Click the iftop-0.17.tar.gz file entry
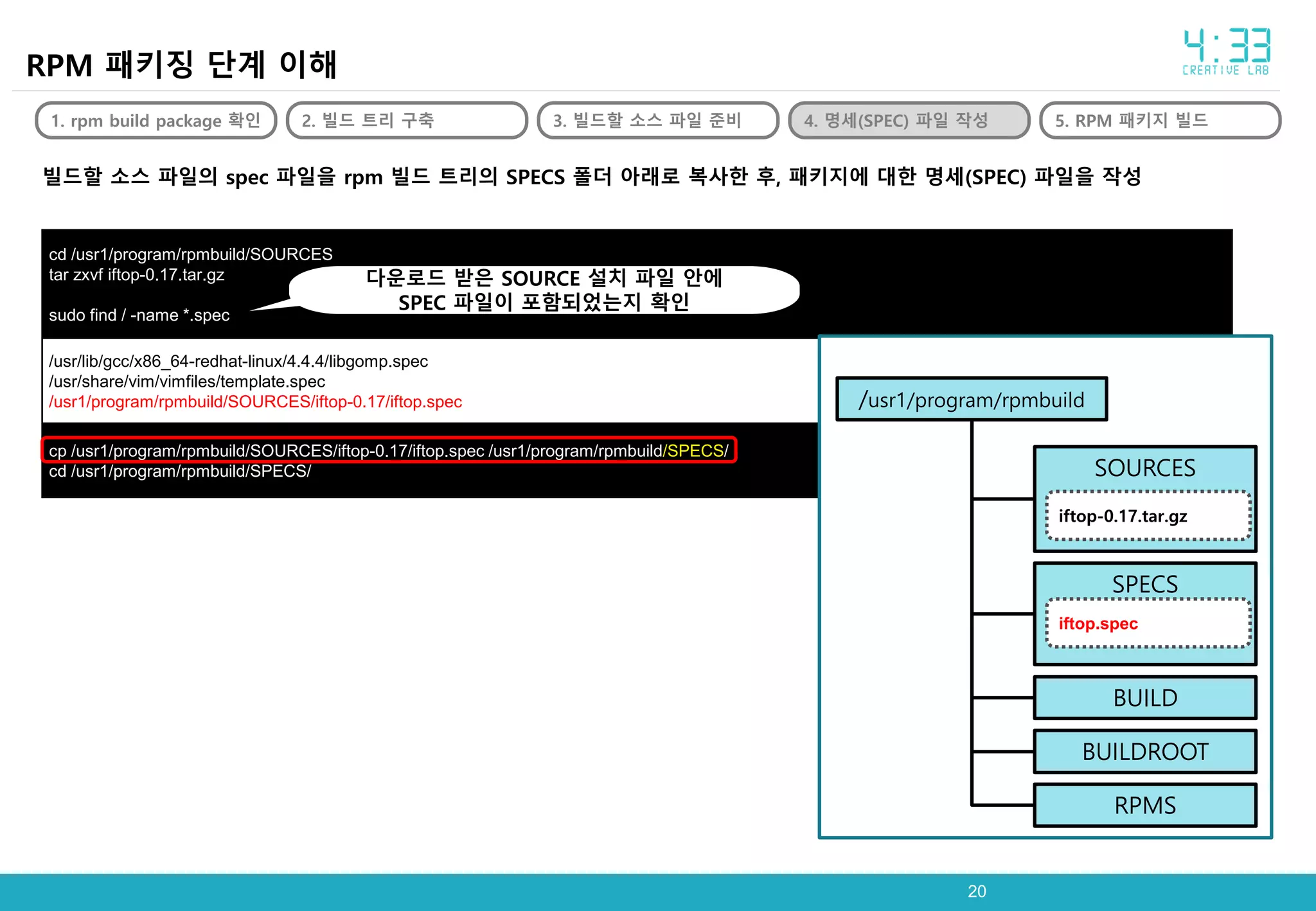This screenshot has height=911, width=1316. 1148,516
